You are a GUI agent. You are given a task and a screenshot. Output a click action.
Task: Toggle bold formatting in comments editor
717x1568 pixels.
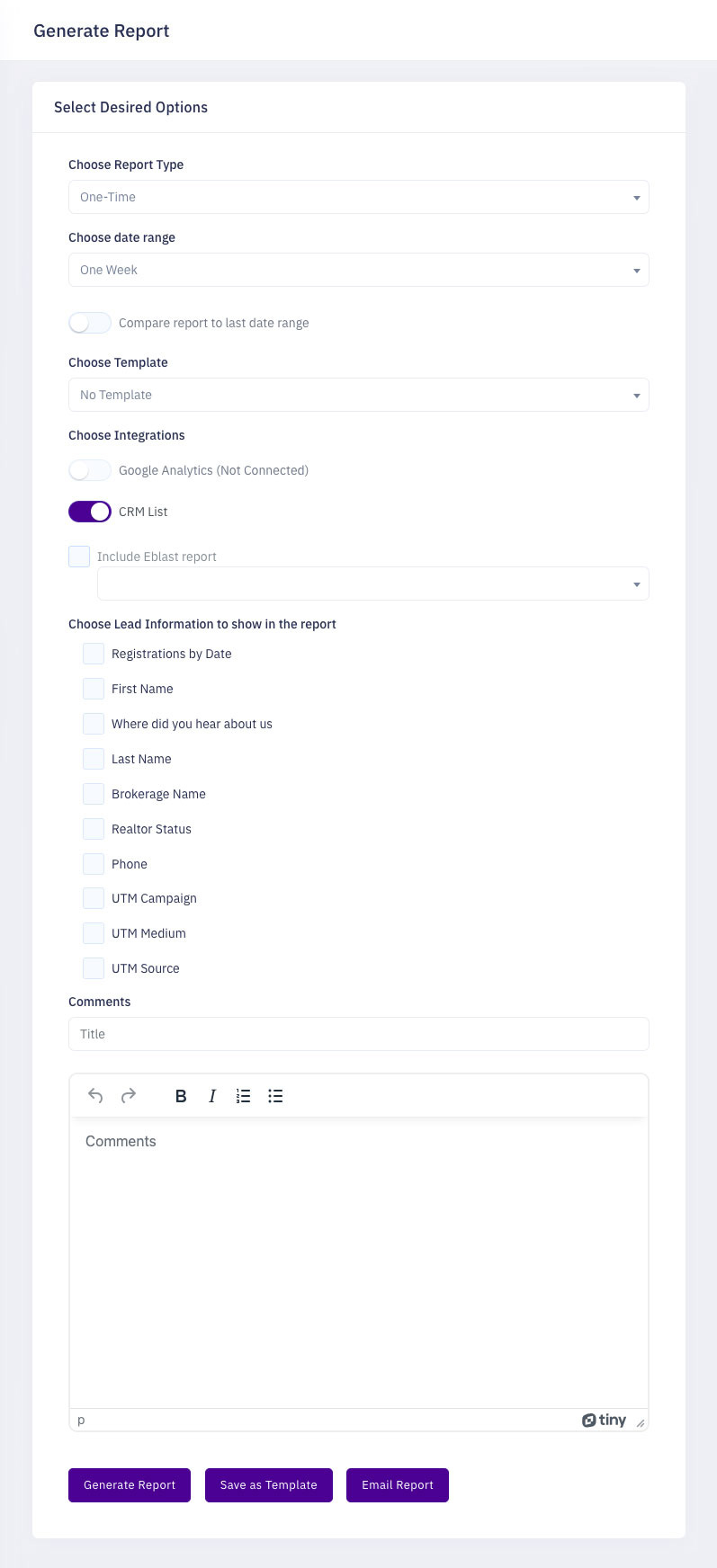181,1096
